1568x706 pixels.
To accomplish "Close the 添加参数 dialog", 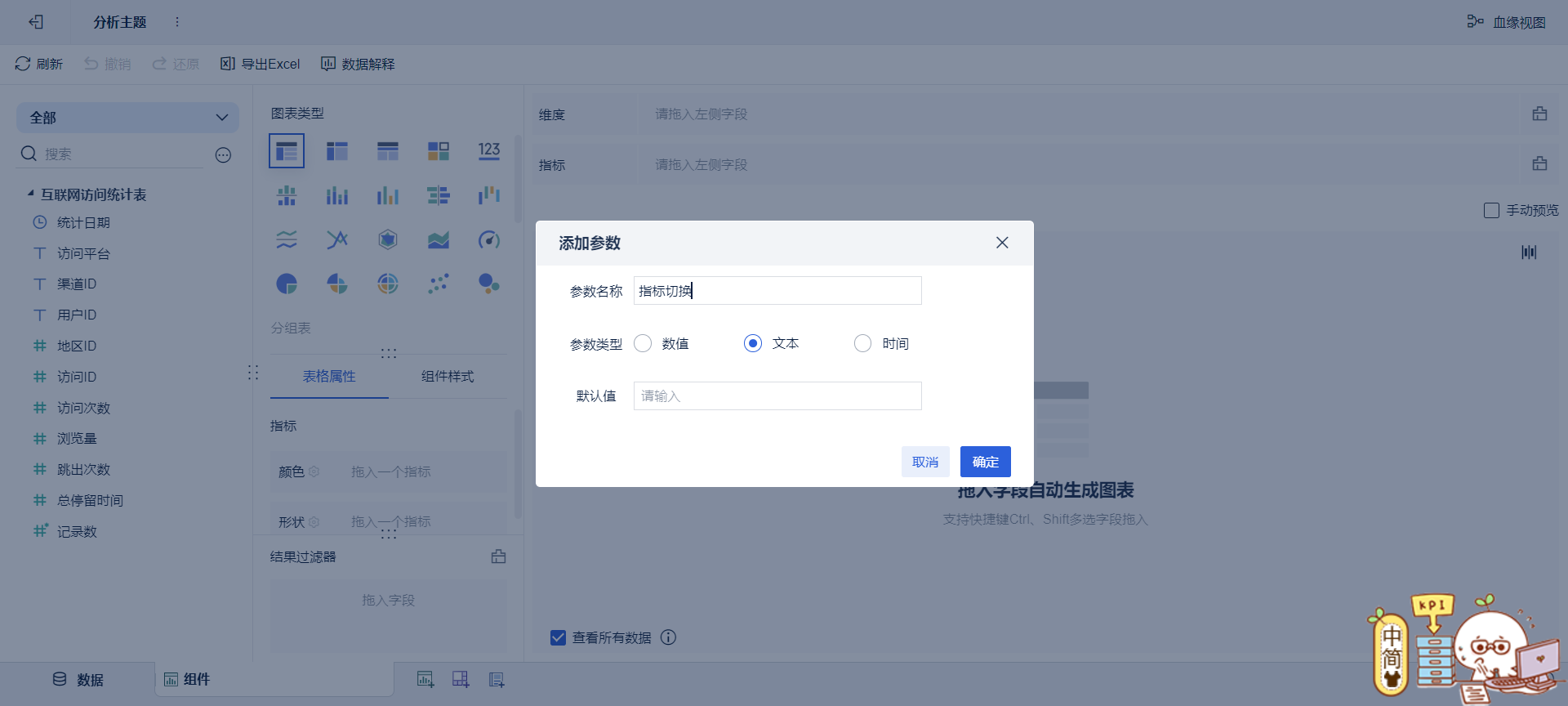I will coord(1002,243).
